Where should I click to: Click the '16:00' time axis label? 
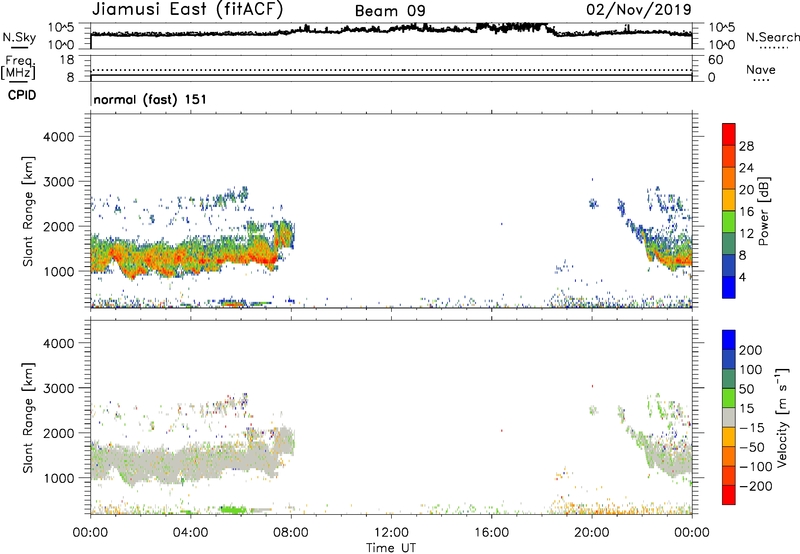click(x=491, y=533)
